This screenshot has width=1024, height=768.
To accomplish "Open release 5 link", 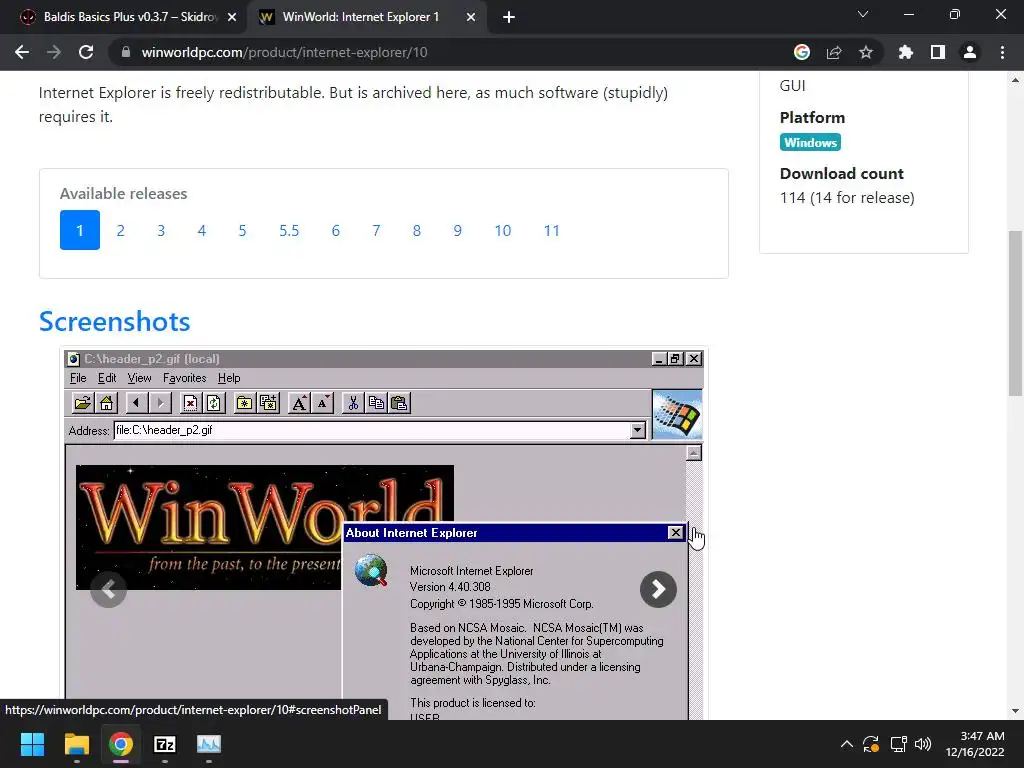I will [242, 230].
